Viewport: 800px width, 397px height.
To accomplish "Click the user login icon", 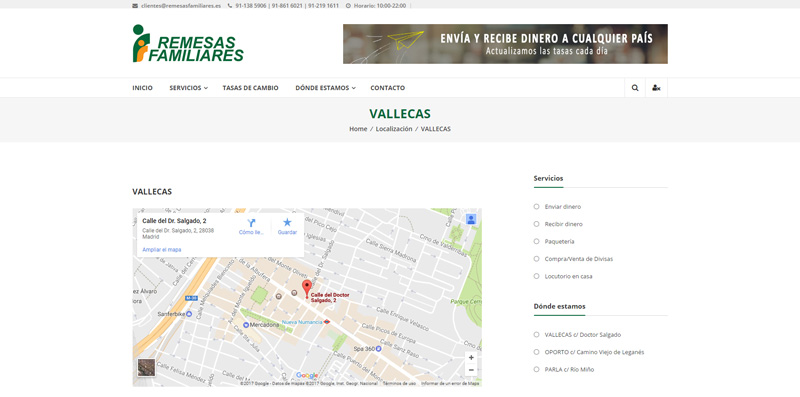I will [656, 88].
